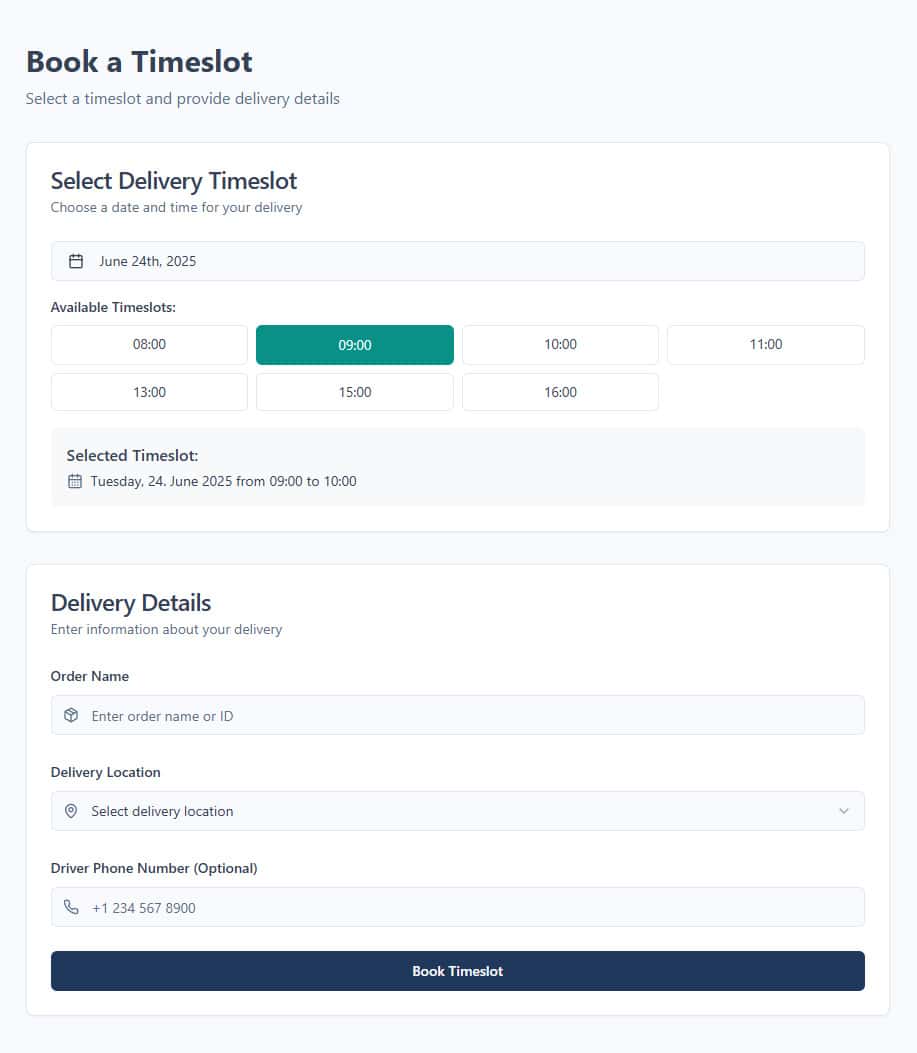Click the Book a Timeslot page heading

pyautogui.click(x=139, y=61)
